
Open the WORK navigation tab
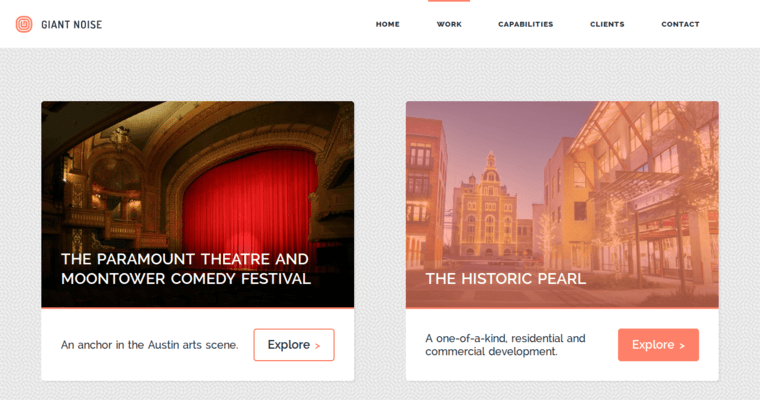449,24
